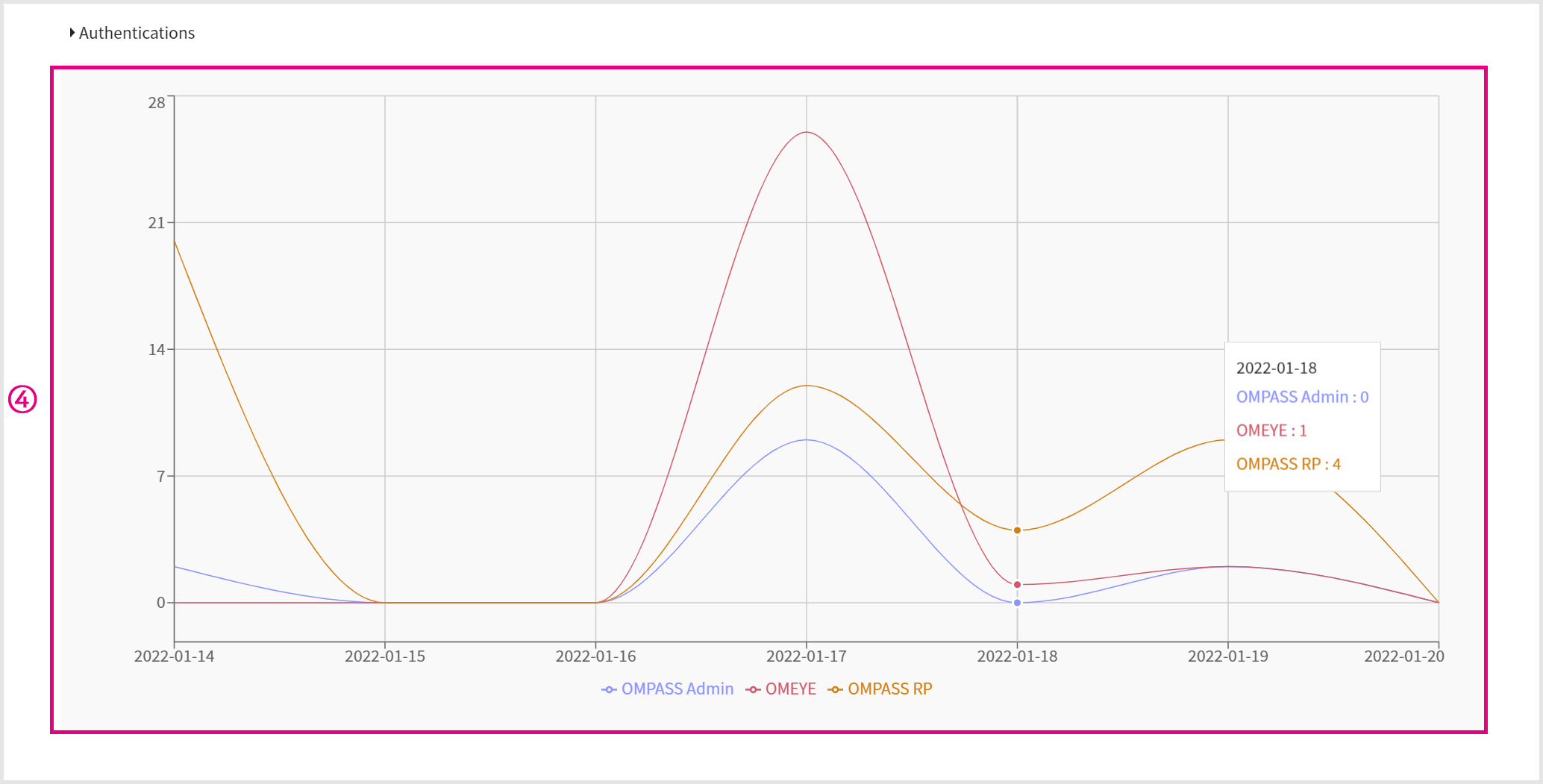Screen dimensions: 1543x784
Task: Select the 2022-01-16 x-axis date label
Action: pyautogui.click(x=595, y=656)
